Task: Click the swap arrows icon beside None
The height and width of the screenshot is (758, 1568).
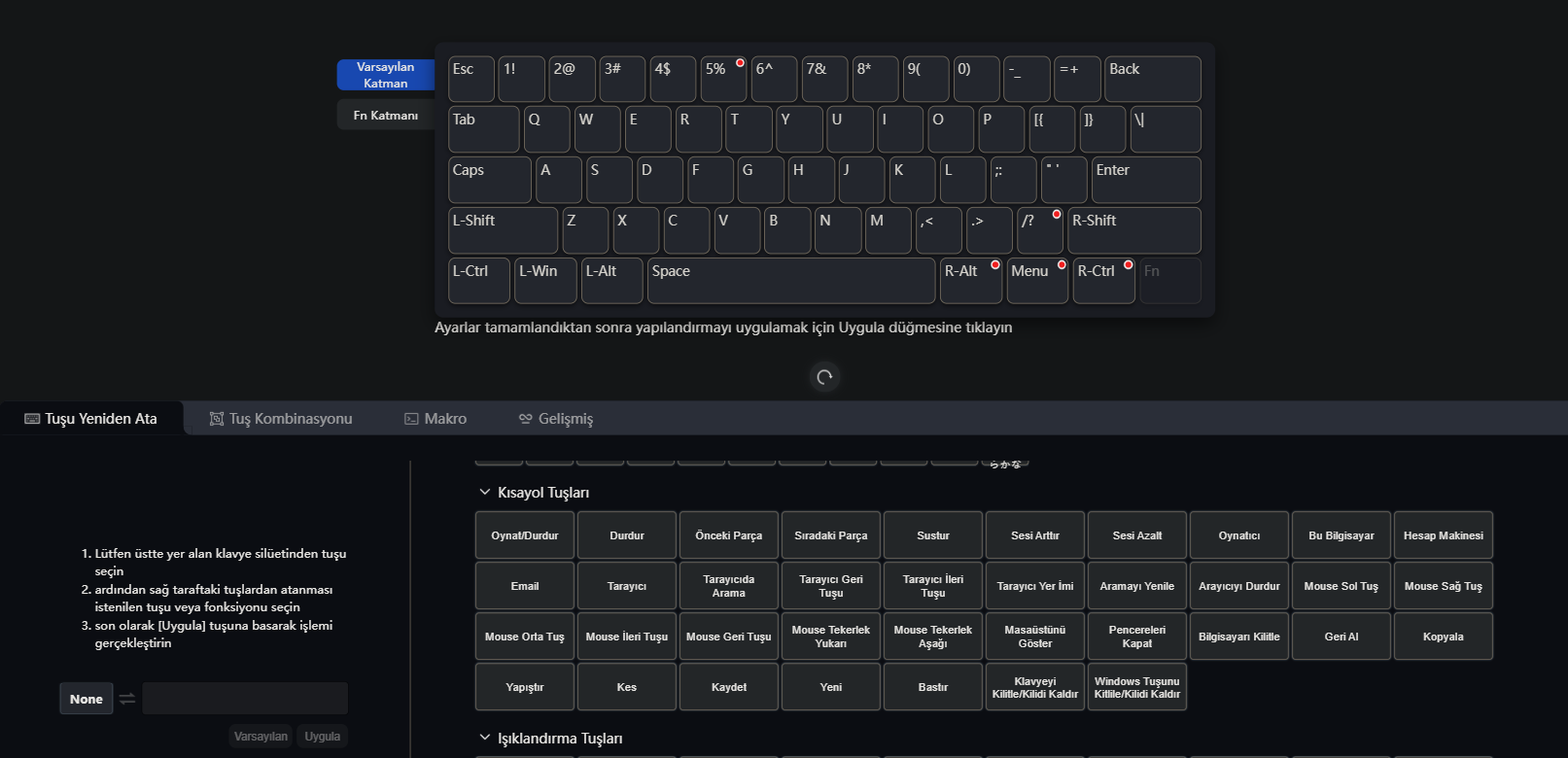Action: point(127,699)
